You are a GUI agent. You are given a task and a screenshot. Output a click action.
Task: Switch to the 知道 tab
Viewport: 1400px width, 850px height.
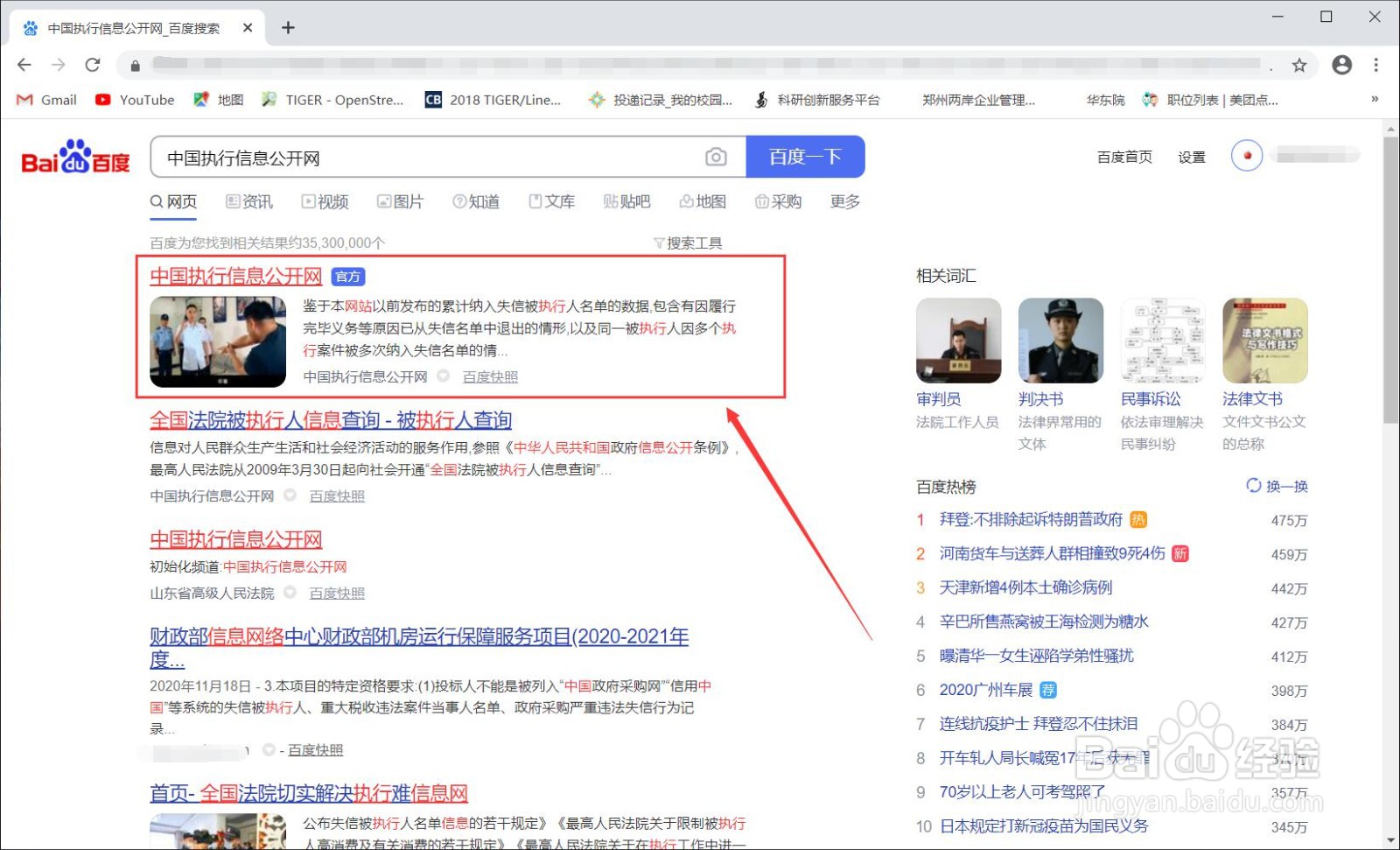476,201
